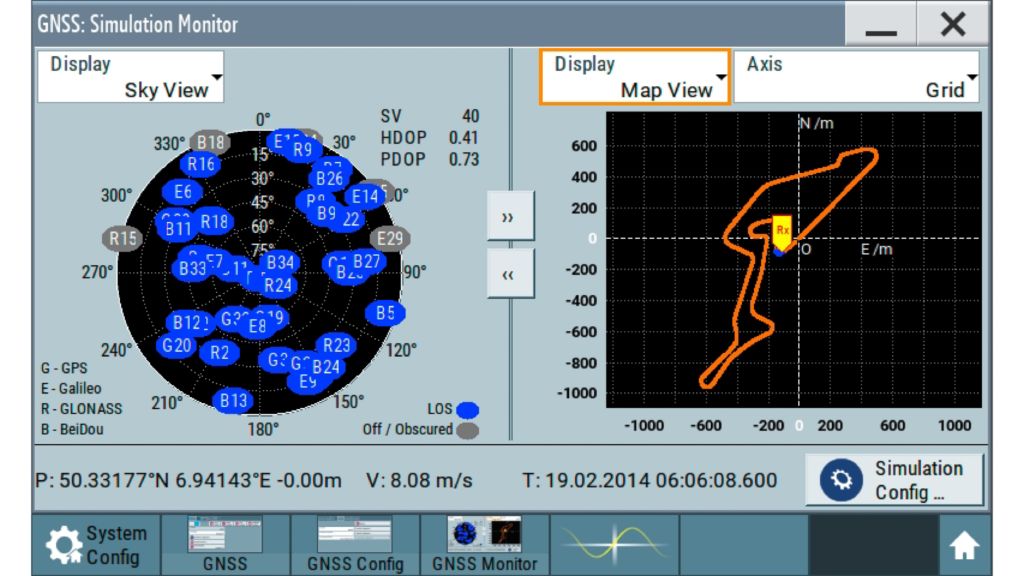Select satellite B13 in sky view
The width and height of the screenshot is (1024, 576).
pyautogui.click(x=233, y=400)
